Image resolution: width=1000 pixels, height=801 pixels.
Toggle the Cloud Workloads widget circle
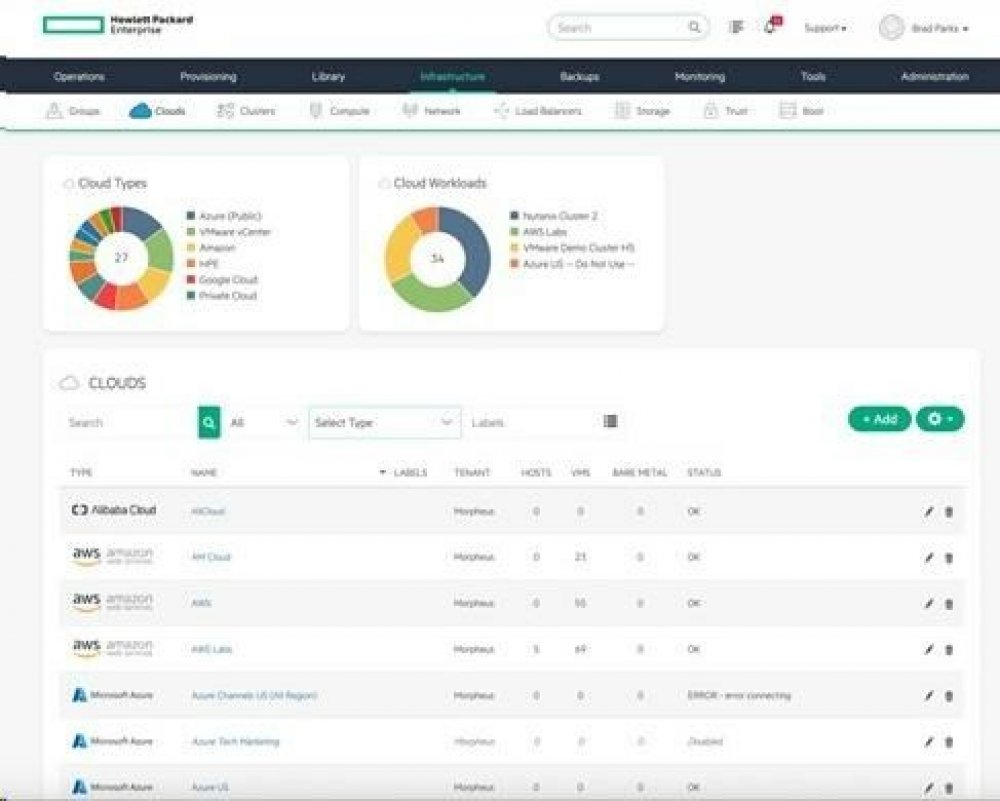[384, 184]
